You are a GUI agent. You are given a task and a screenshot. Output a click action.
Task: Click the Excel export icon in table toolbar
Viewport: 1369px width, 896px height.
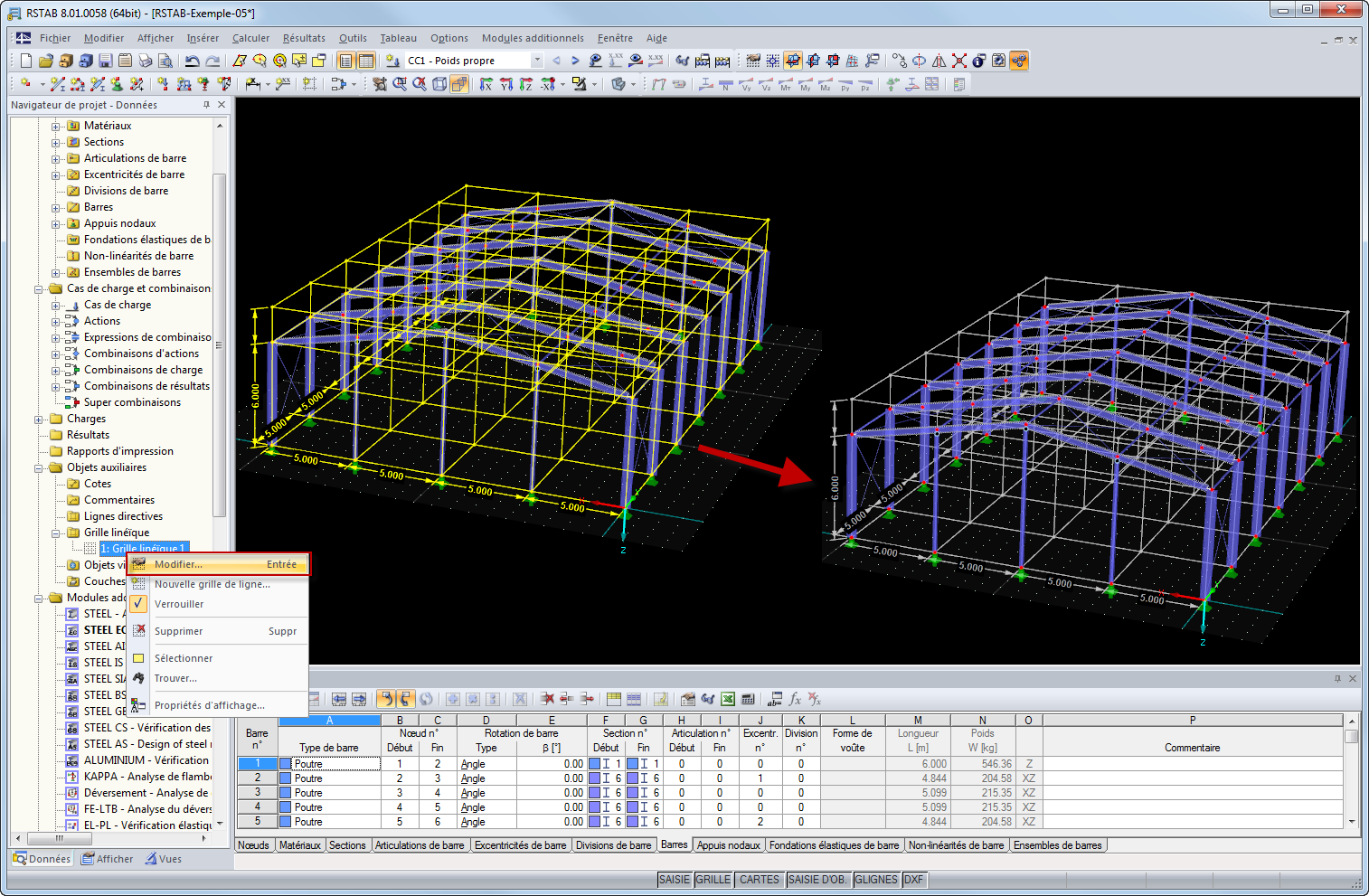(x=728, y=699)
